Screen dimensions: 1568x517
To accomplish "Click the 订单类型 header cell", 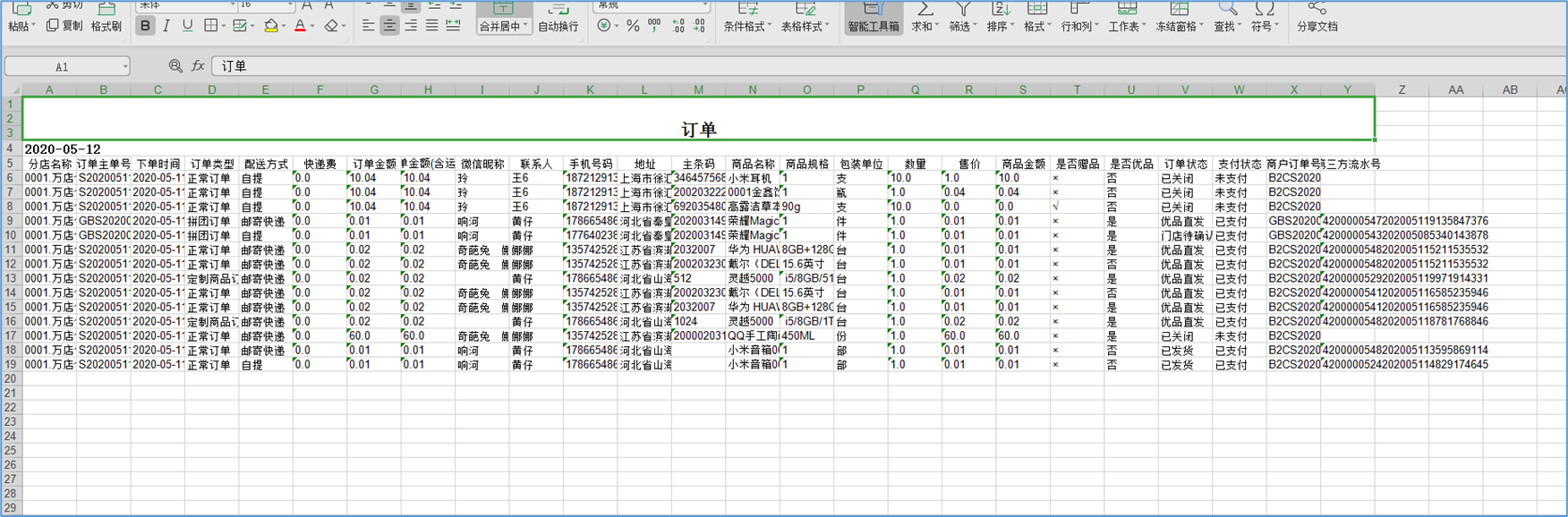I will (x=212, y=164).
